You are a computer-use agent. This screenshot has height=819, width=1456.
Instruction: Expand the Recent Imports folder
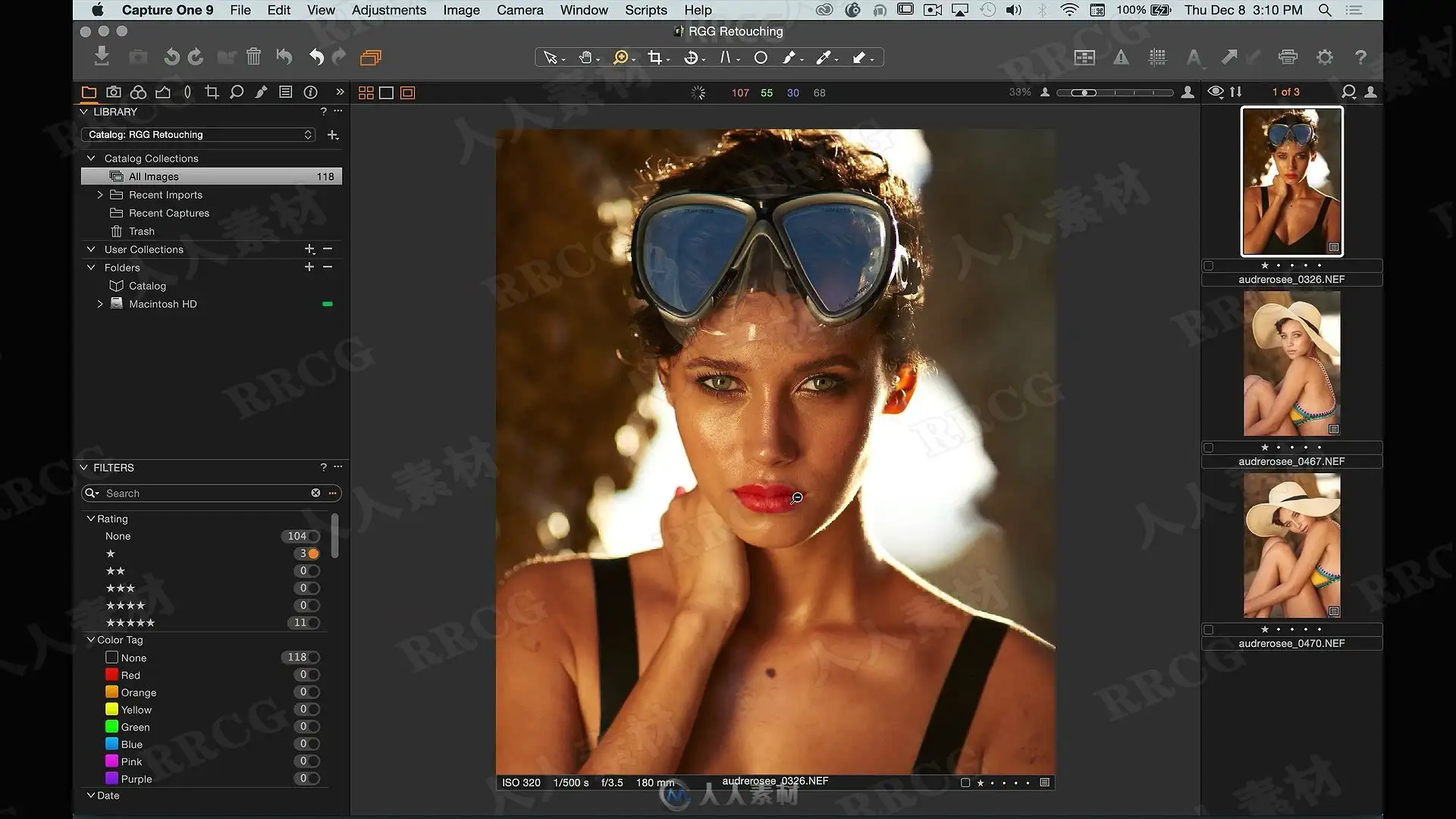point(99,195)
